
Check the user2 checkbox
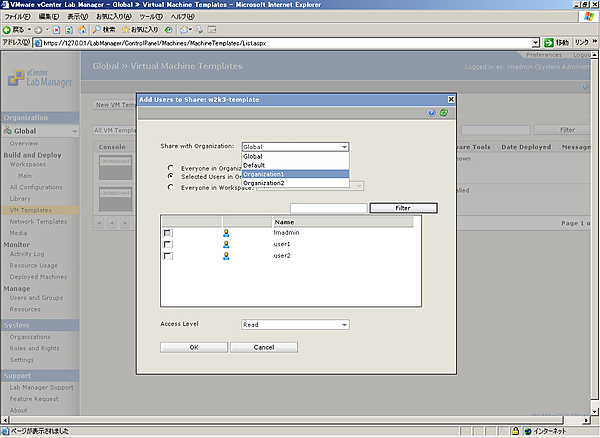click(168, 257)
